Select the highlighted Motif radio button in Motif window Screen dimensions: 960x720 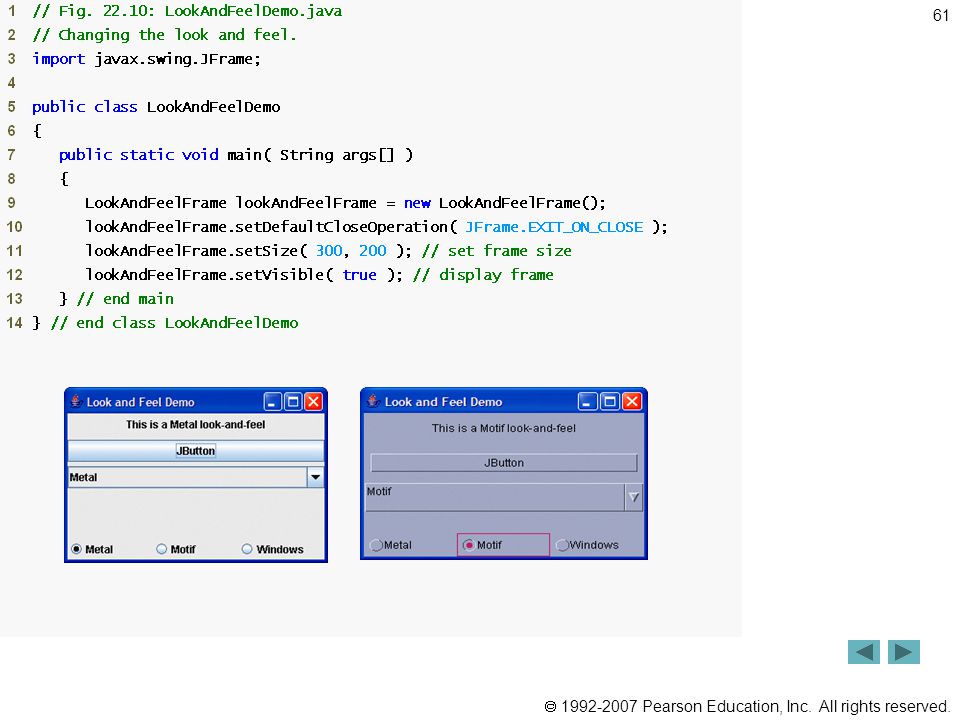(503, 545)
